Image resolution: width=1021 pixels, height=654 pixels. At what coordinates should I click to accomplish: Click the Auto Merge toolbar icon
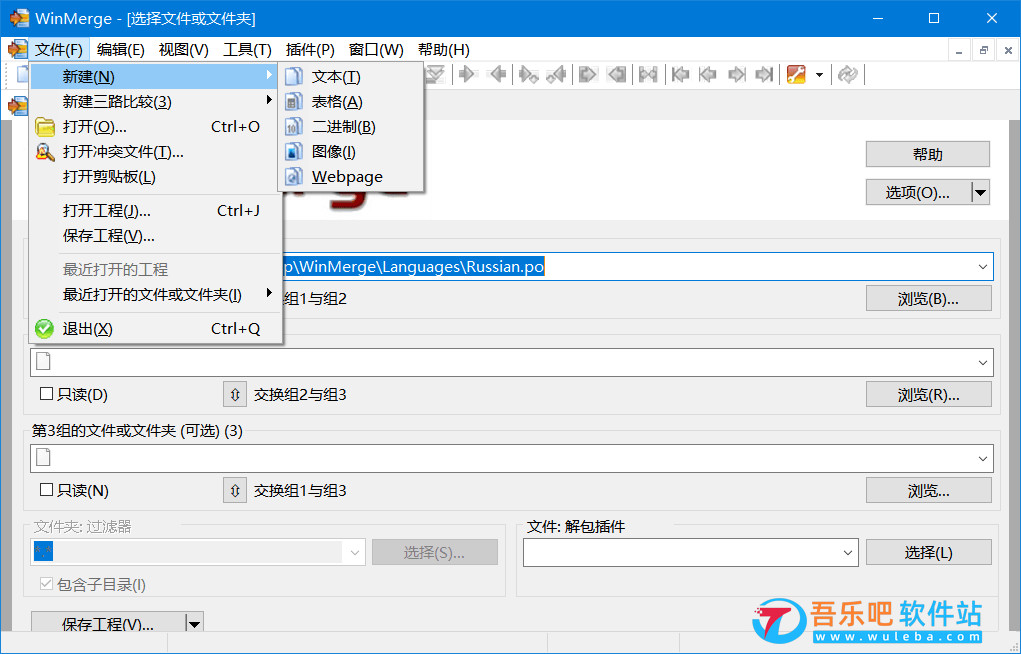pyautogui.click(x=648, y=75)
